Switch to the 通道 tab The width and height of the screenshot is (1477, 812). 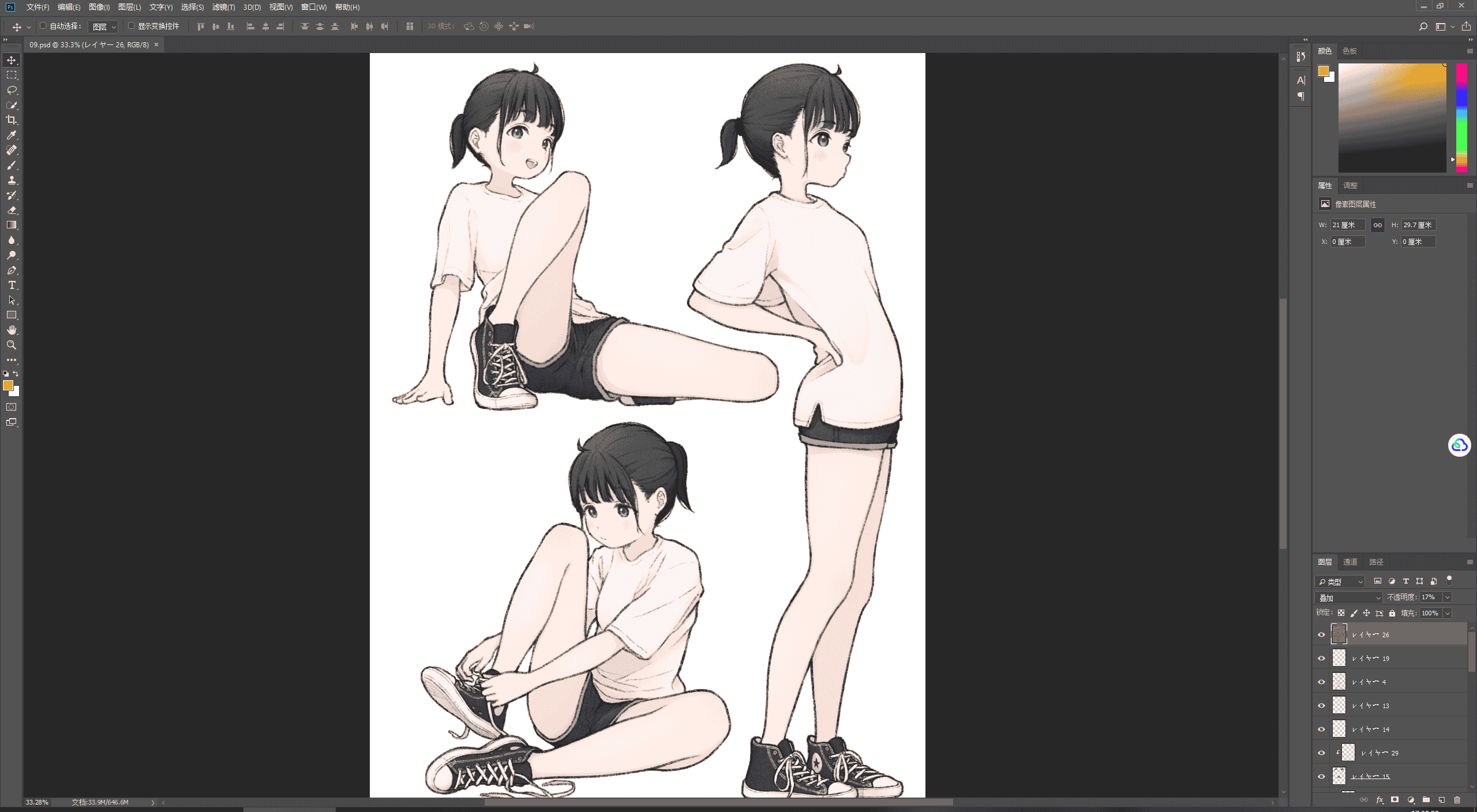pyautogui.click(x=1350, y=562)
